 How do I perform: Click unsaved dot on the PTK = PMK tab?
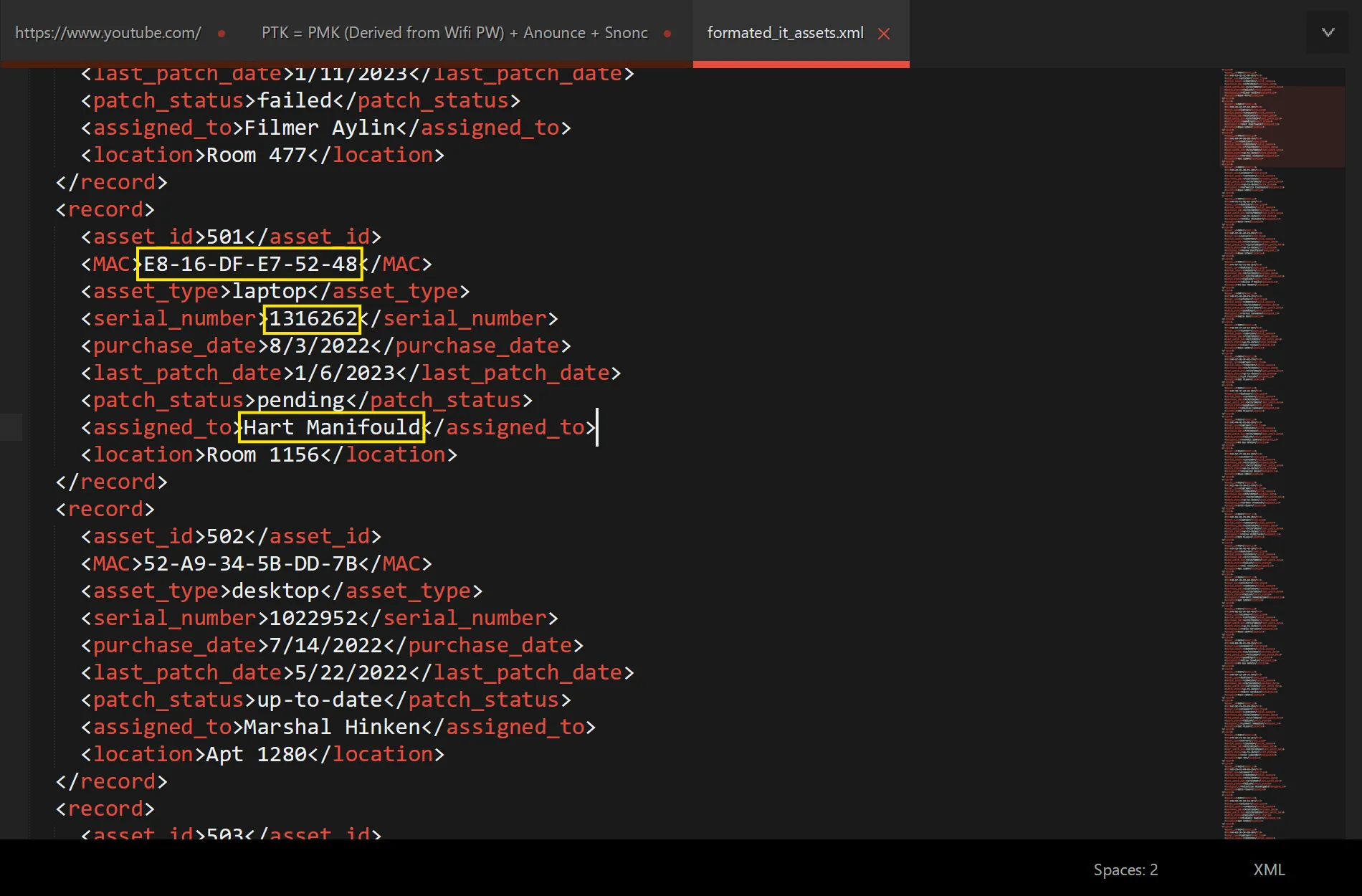667,34
